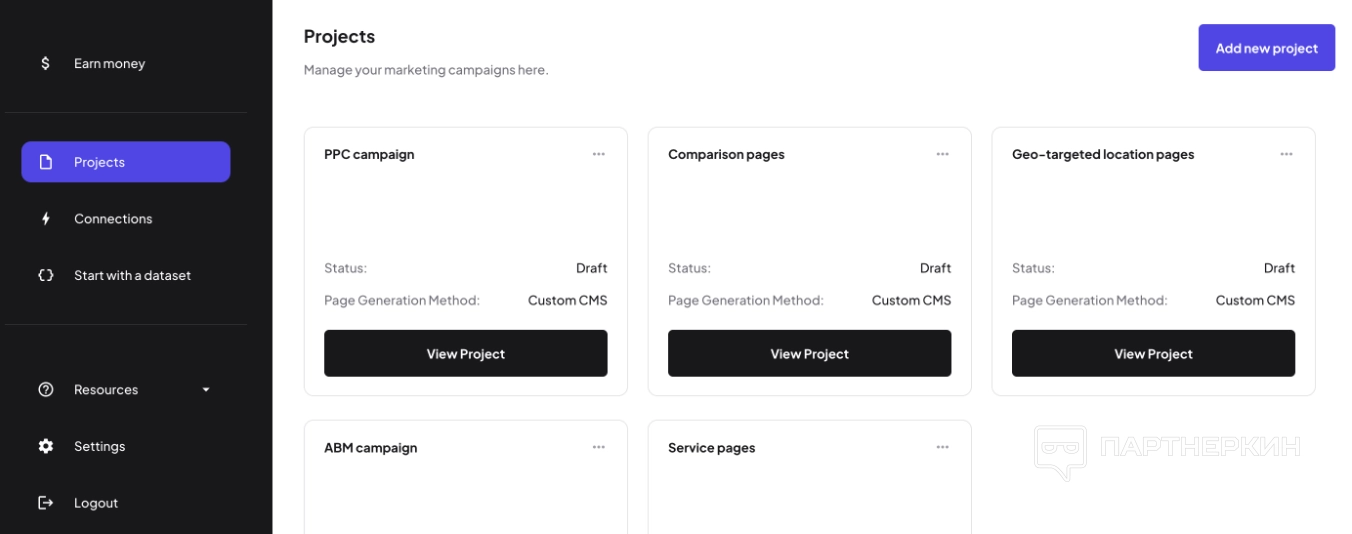1352x534 pixels.
Task: Open the ABM campaign three-dot menu
Action: coord(598,447)
